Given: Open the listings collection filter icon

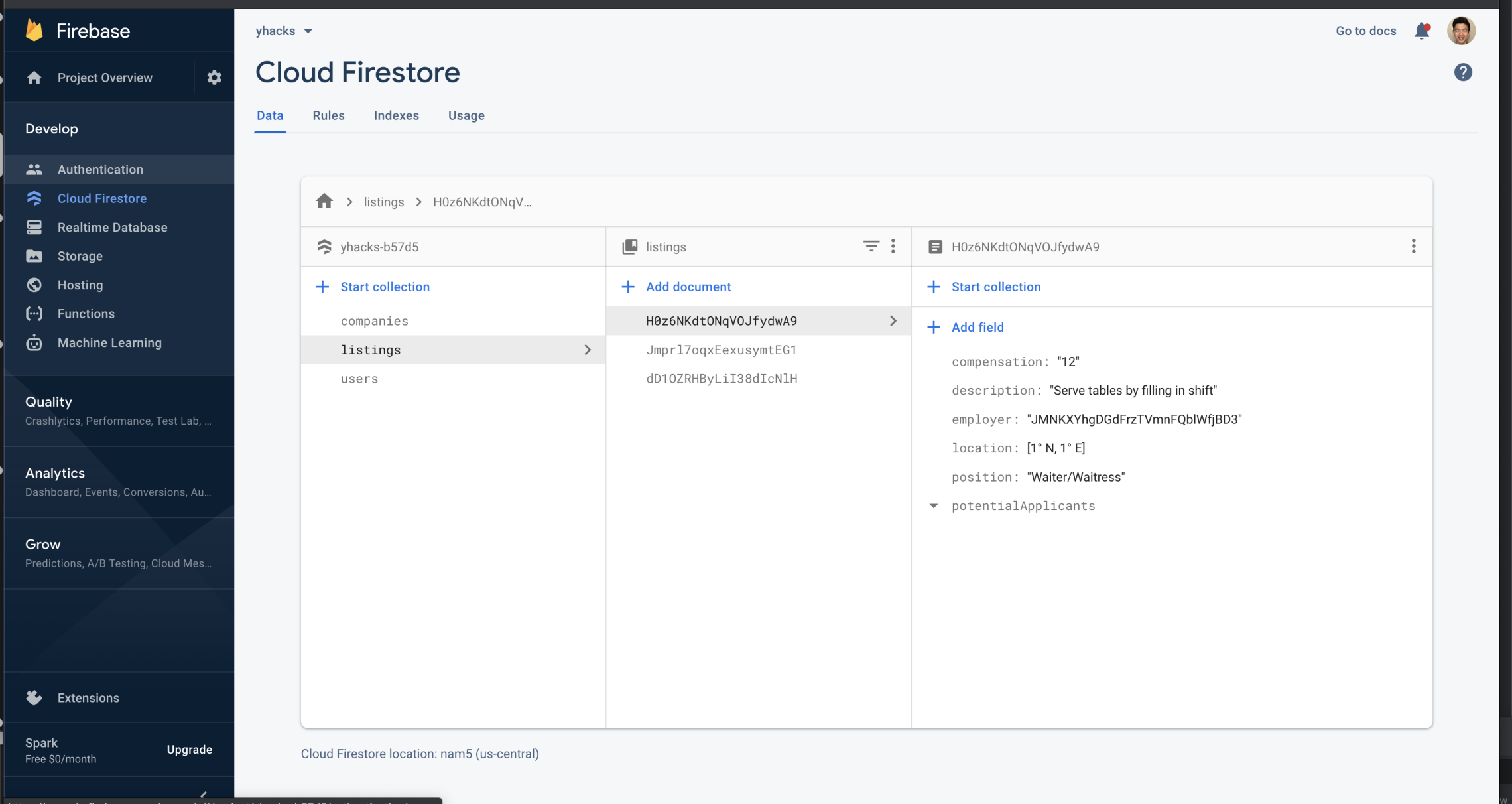Looking at the screenshot, I should click(x=871, y=247).
